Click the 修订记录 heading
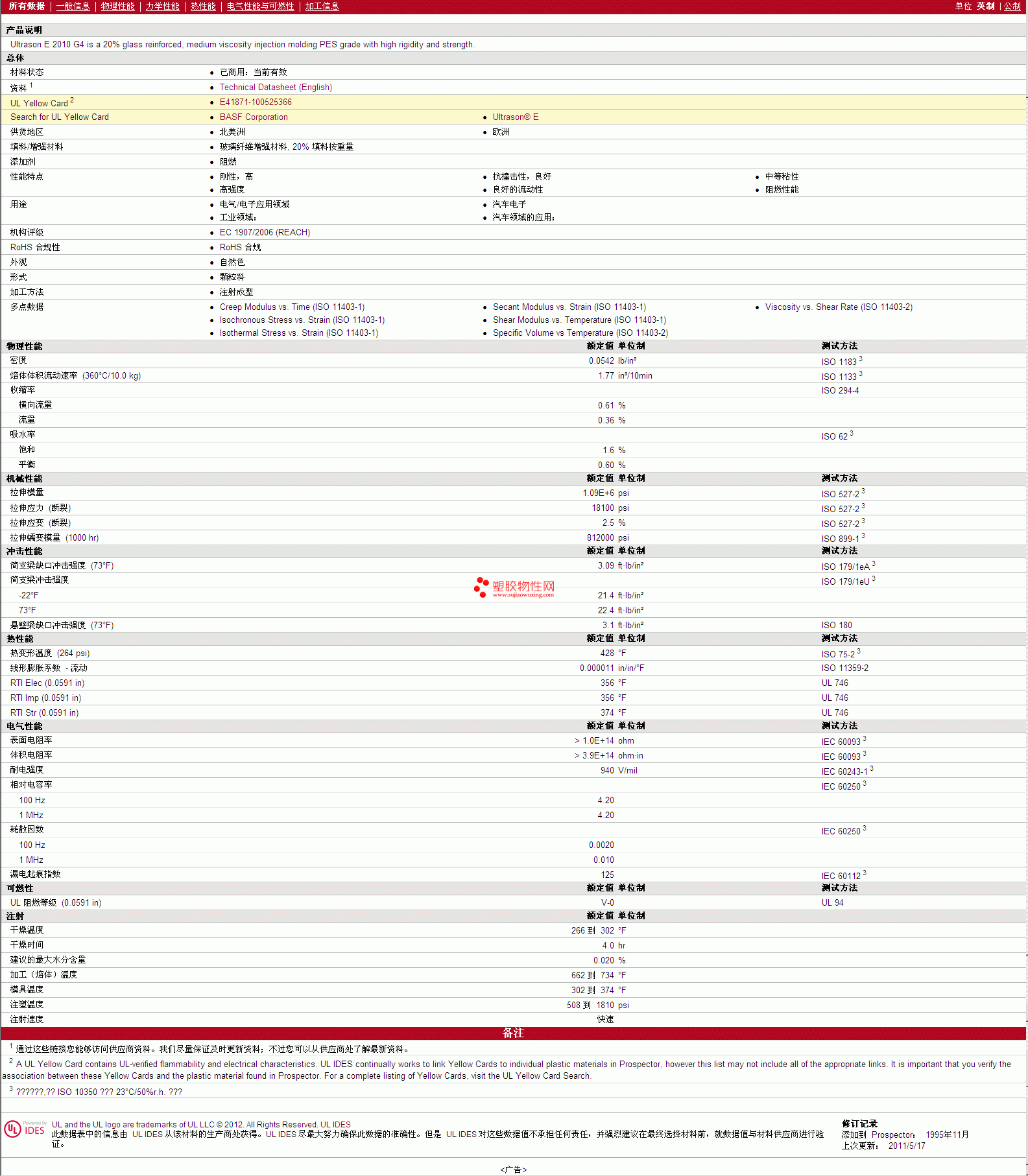1028x1176 pixels. click(x=859, y=1124)
